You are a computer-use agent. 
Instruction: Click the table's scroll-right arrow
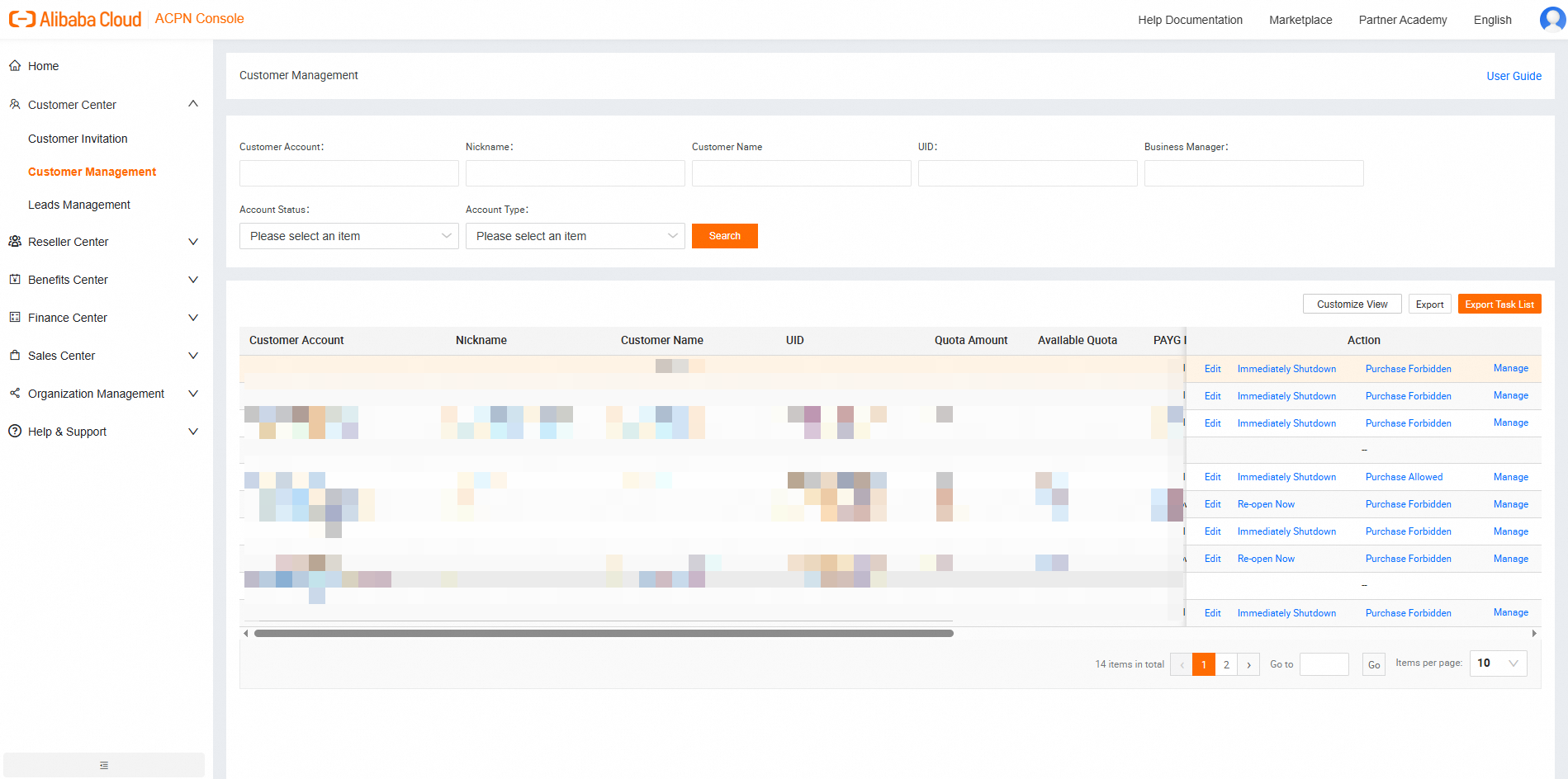[1534, 634]
